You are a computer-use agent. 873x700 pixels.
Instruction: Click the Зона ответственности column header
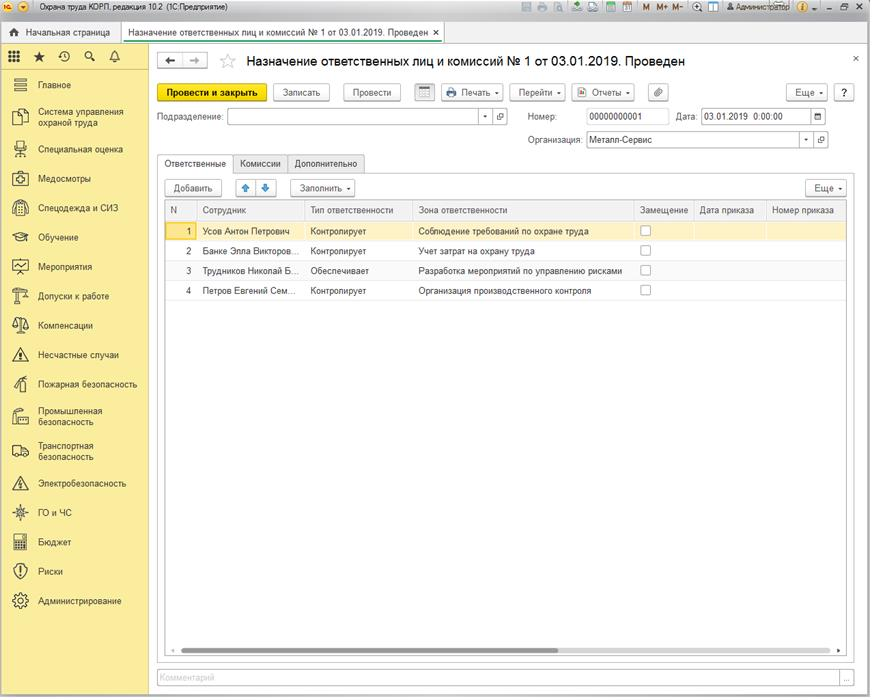[x=525, y=211]
